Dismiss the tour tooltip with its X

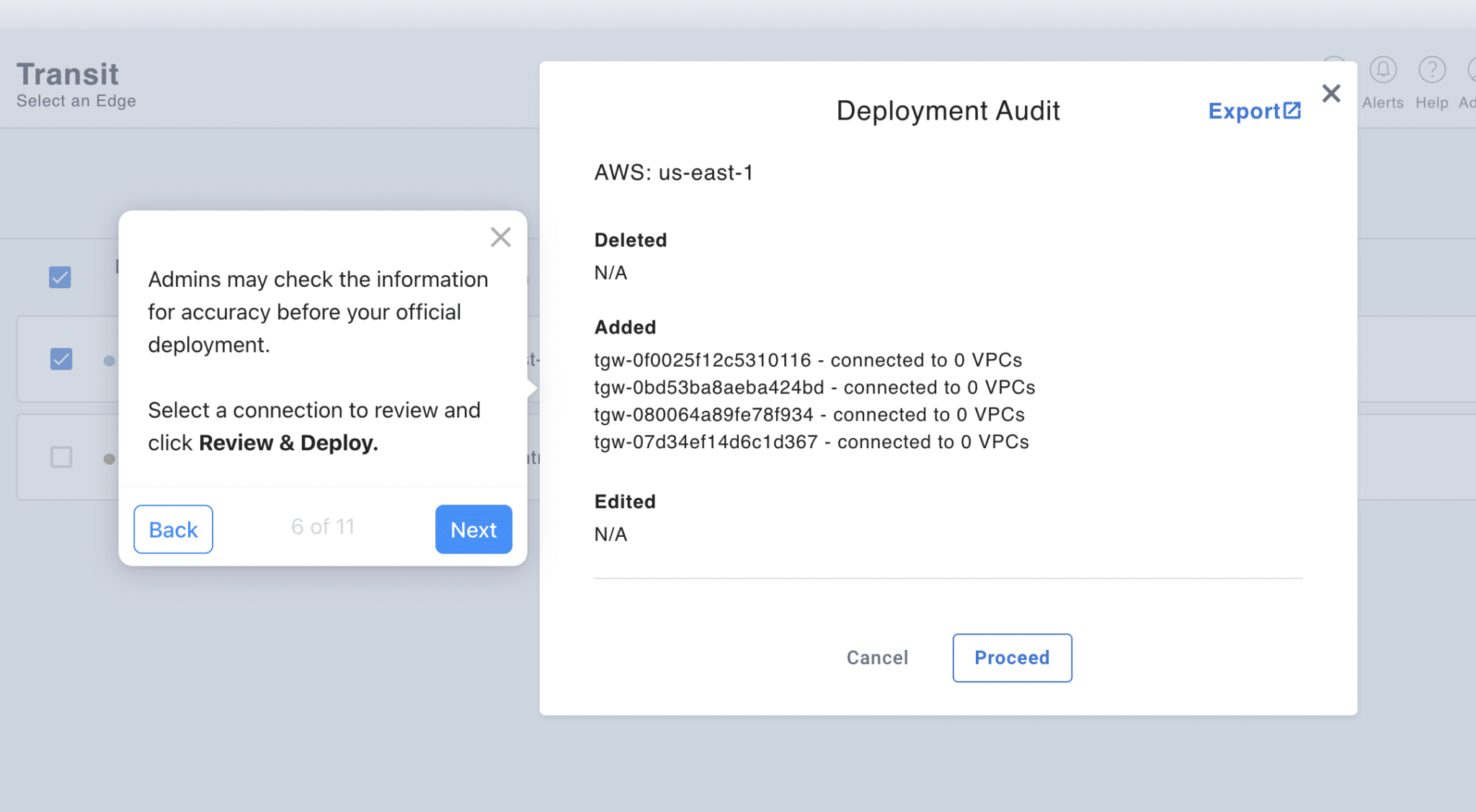[x=500, y=237]
